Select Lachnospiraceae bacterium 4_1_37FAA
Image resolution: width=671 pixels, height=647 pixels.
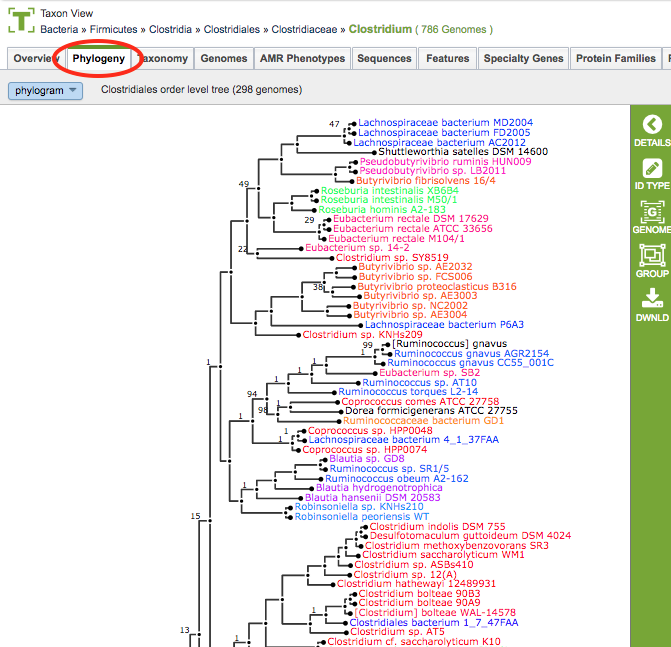coord(404,440)
